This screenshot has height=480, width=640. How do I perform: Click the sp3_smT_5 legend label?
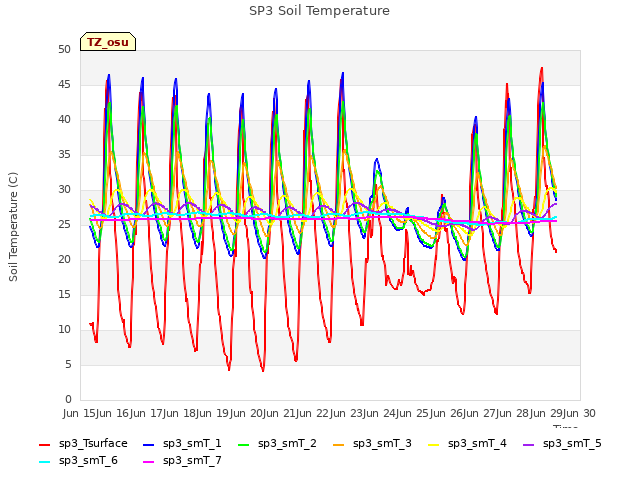[x=572, y=443]
